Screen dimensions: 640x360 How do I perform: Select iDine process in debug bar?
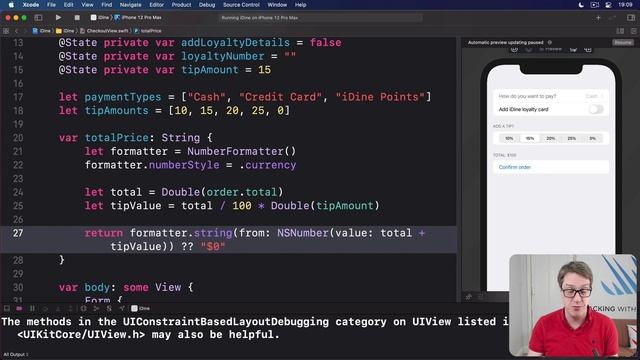[141, 308]
